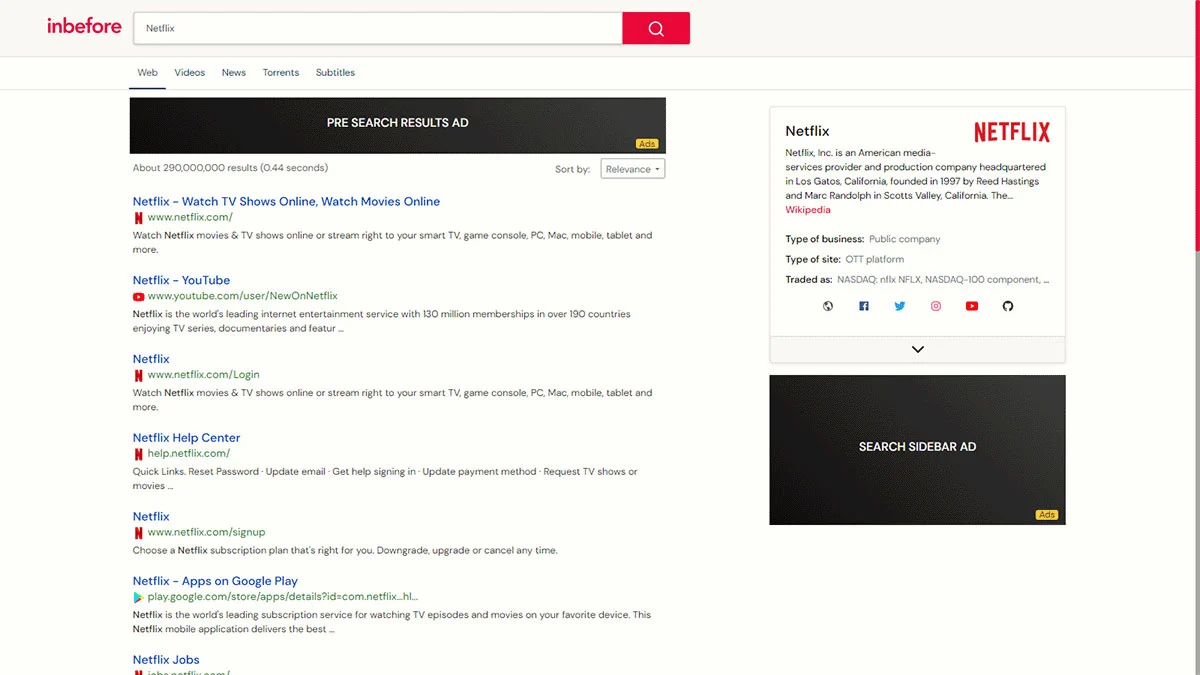Open 'Netflix - Apps on Google Play' result
This screenshot has height=675, width=1200.
(215, 581)
